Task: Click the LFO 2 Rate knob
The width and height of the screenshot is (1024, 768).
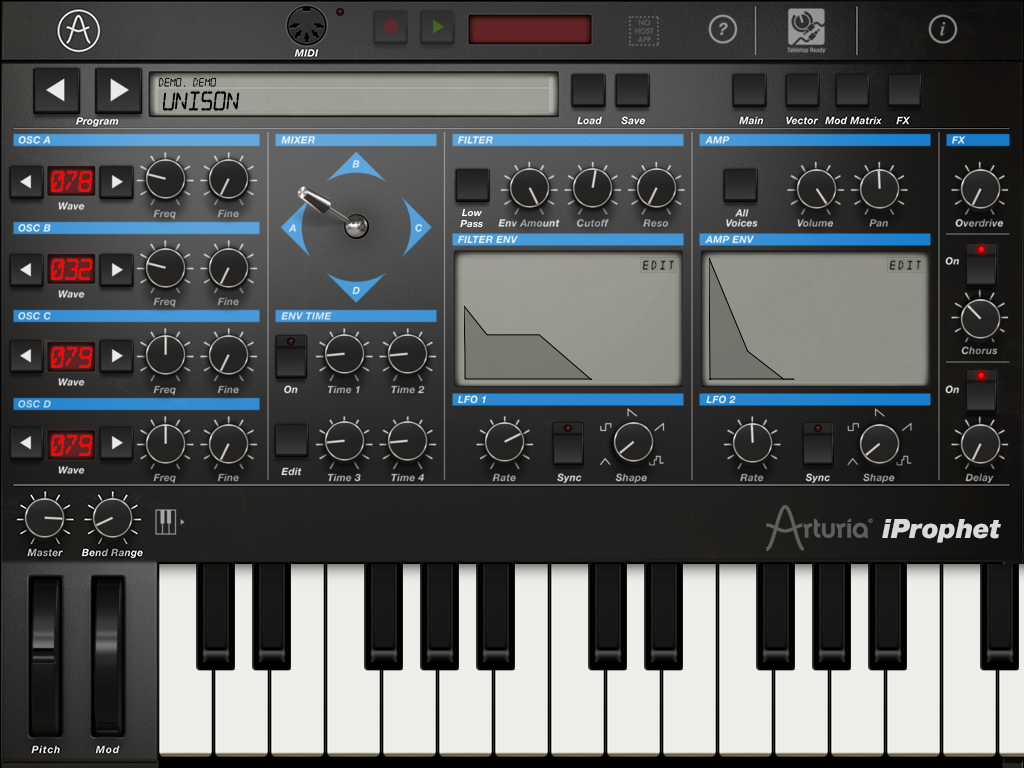Action: 752,443
